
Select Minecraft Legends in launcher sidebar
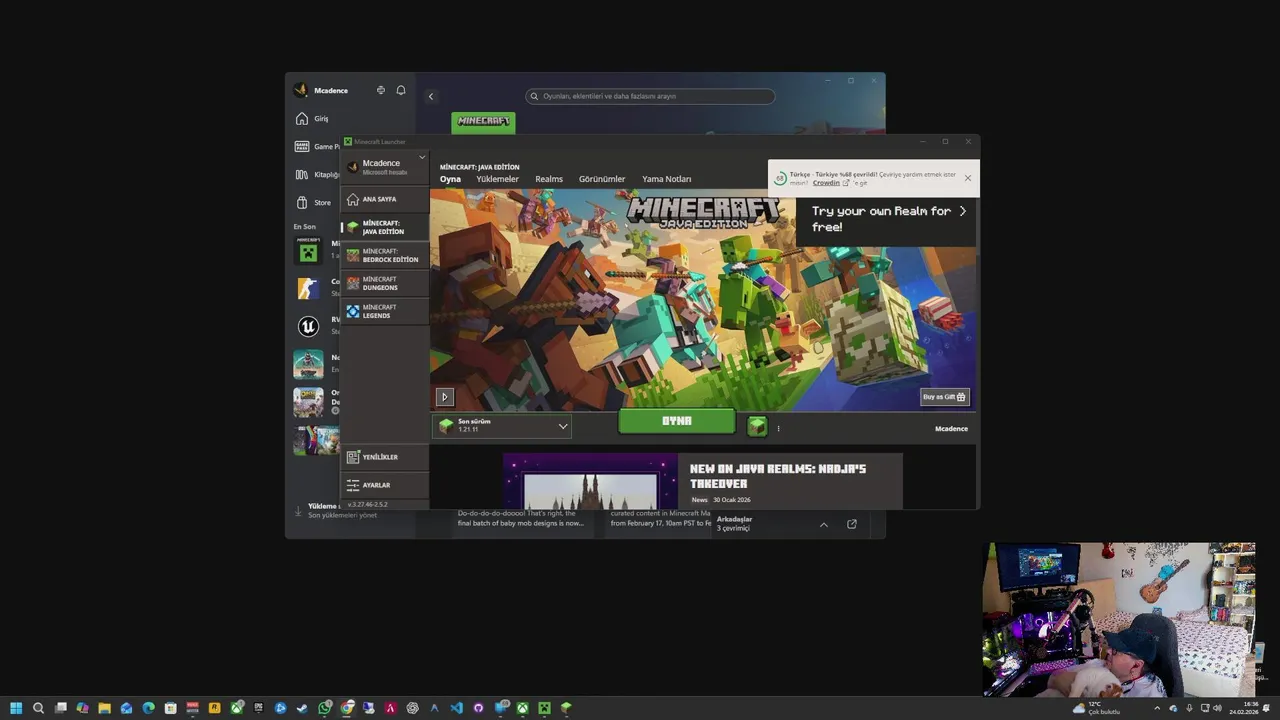385,311
